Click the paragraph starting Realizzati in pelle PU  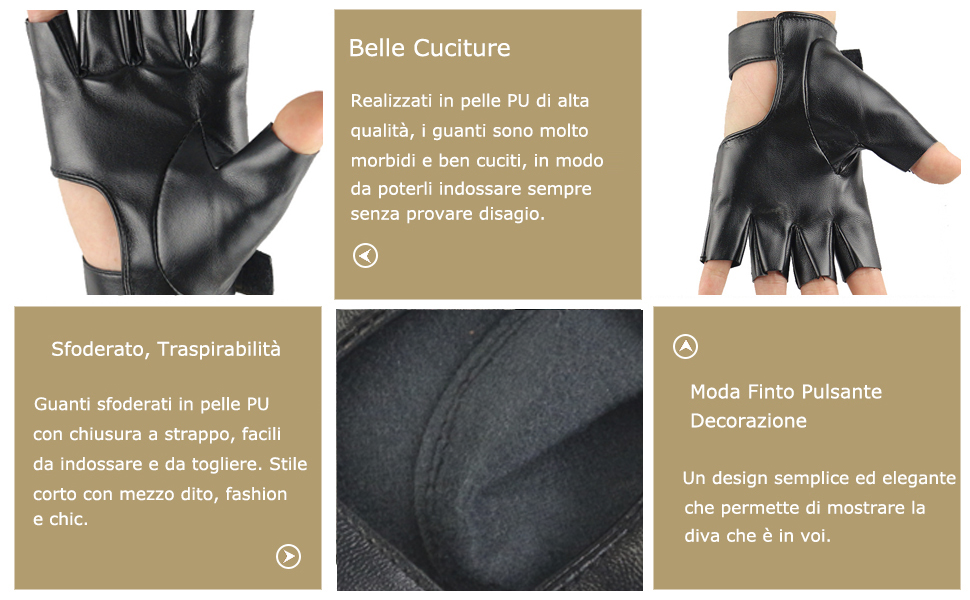click(x=476, y=157)
